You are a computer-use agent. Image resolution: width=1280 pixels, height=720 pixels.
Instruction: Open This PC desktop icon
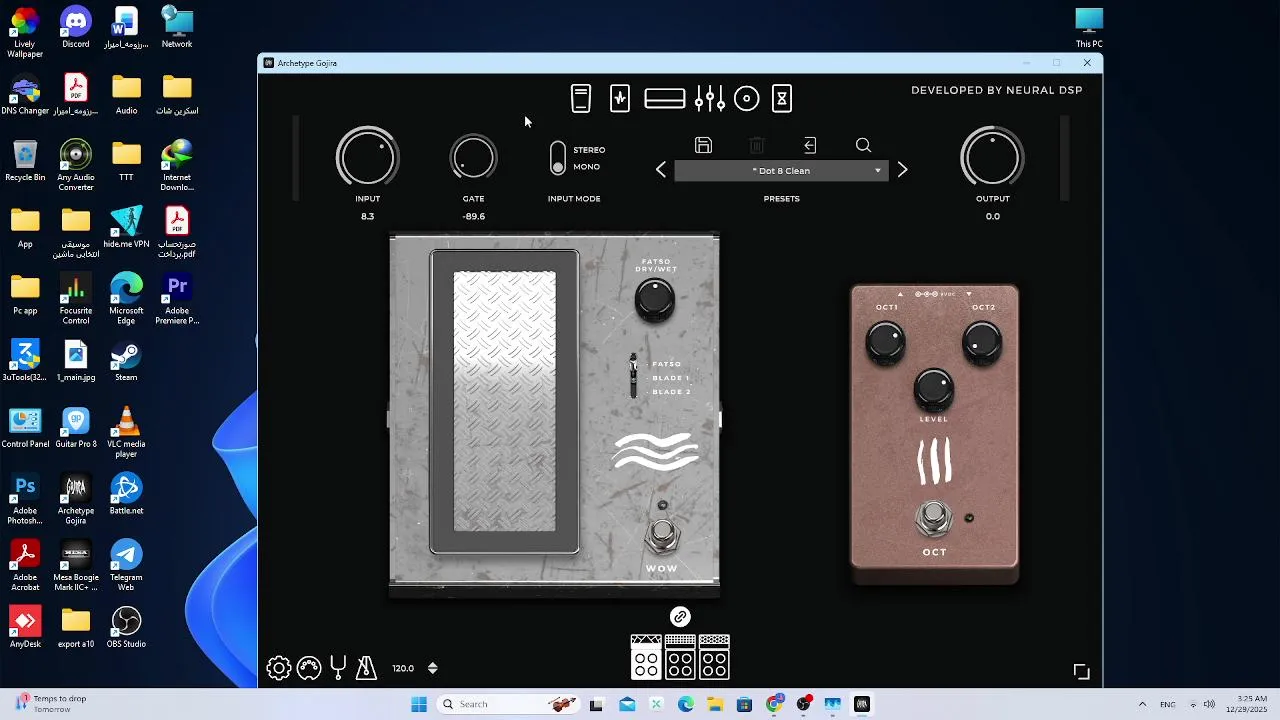(x=1089, y=27)
